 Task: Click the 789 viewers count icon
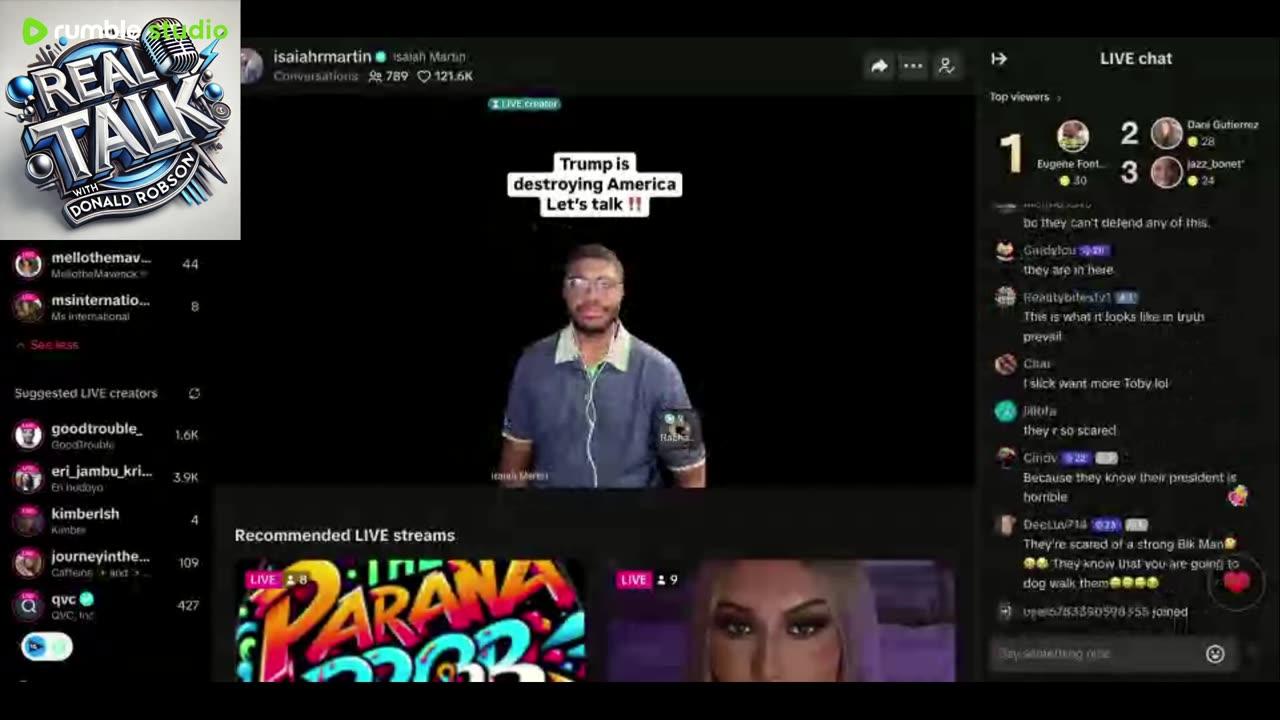375,76
